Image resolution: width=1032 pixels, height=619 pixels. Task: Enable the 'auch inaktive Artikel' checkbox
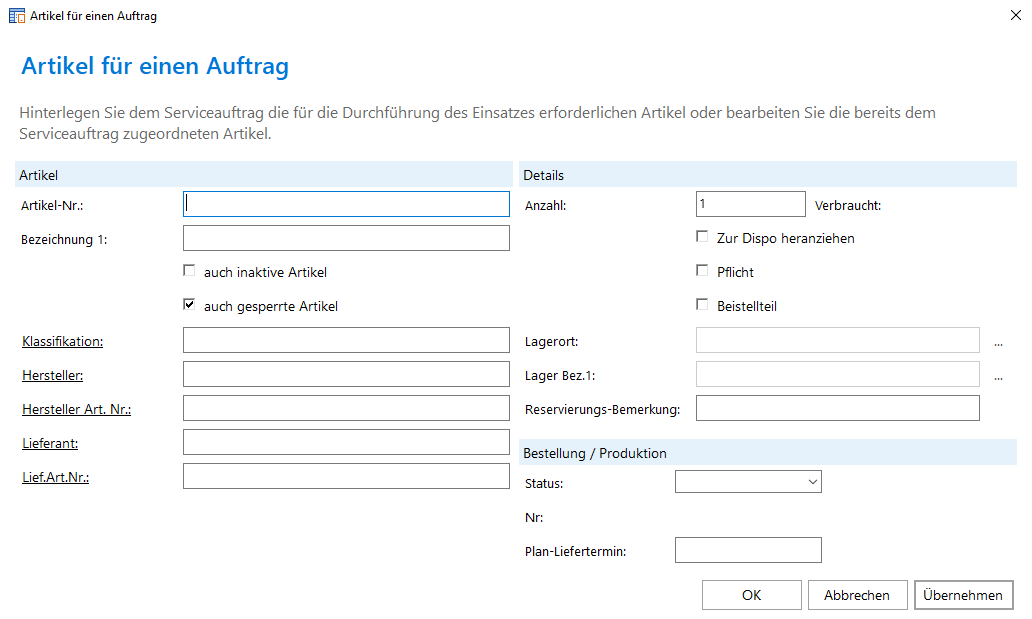pos(189,271)
